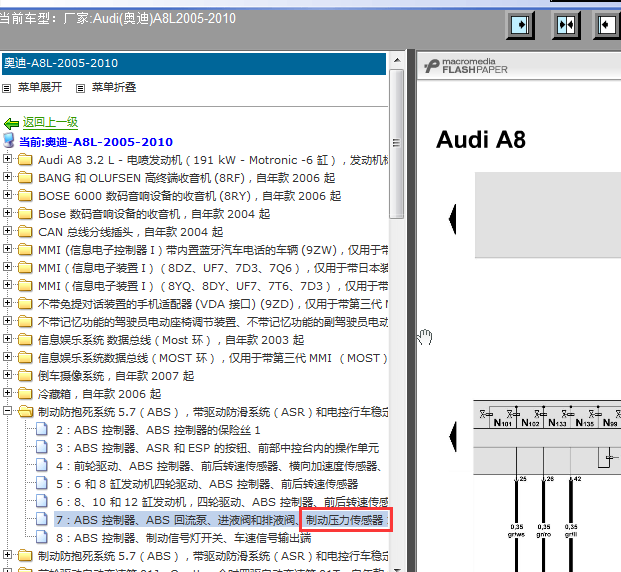Click page icon of item 5: 6 和 8 缸
Screen dimensions: 621x572
42,483
